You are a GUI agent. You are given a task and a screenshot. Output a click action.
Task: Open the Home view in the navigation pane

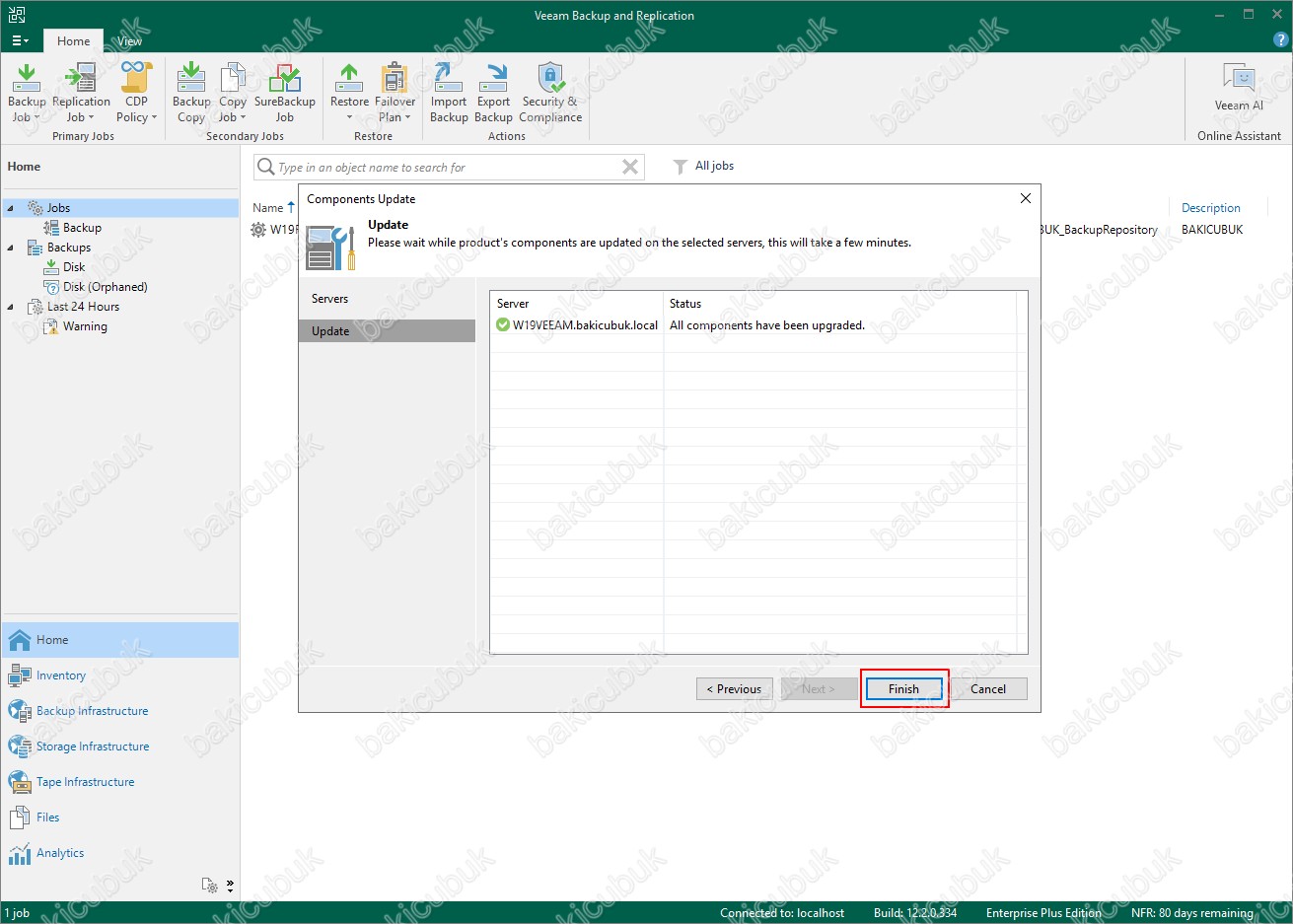pyautogui.click(x=120, y=640)
